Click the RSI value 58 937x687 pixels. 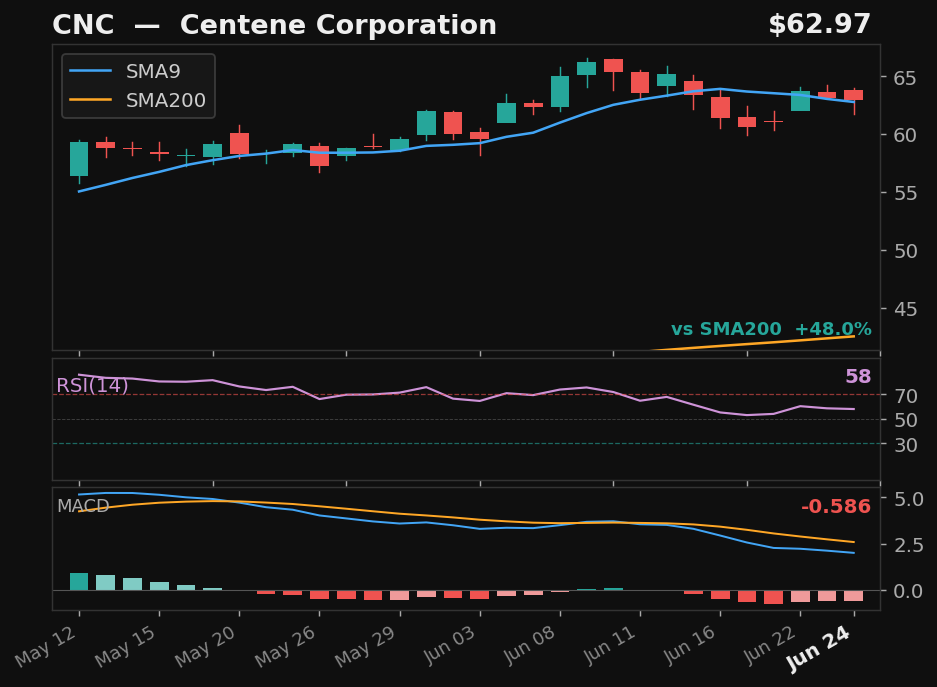coord(858,376)
